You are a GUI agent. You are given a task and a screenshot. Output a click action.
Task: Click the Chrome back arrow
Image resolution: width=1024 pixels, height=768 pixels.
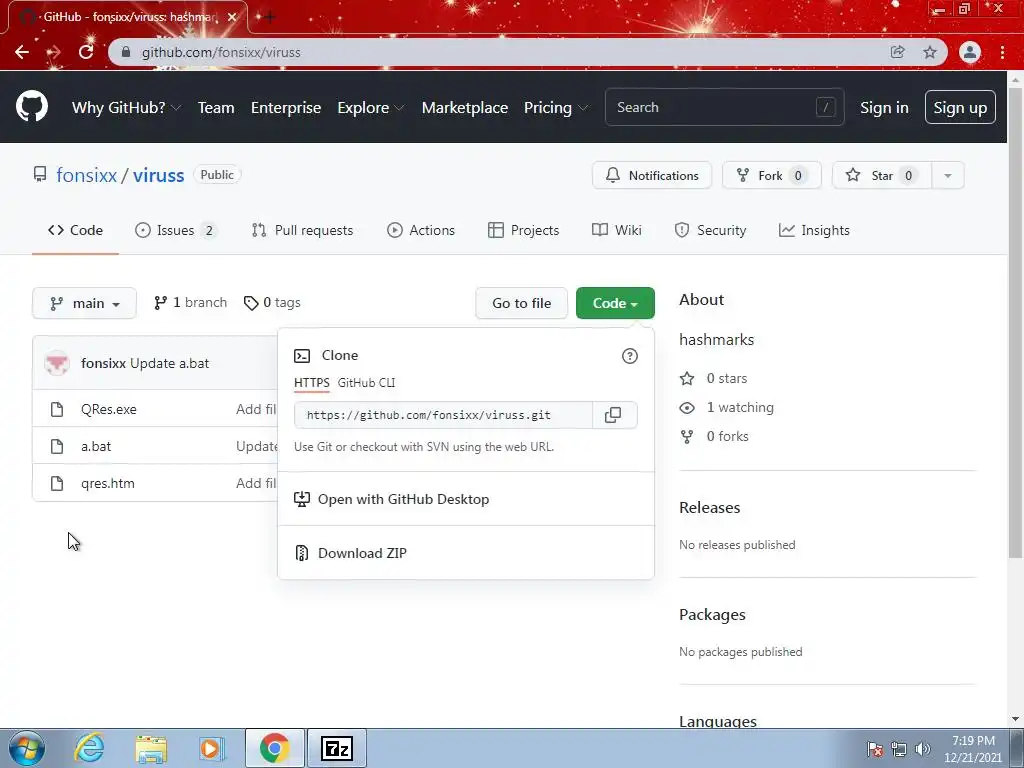(22, 52)
